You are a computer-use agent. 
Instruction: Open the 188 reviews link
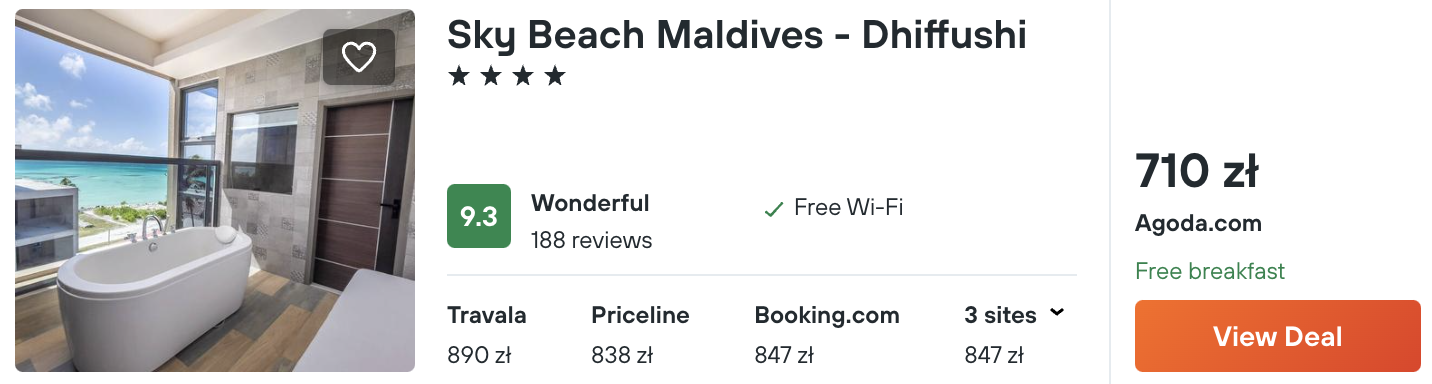point(591,240)
